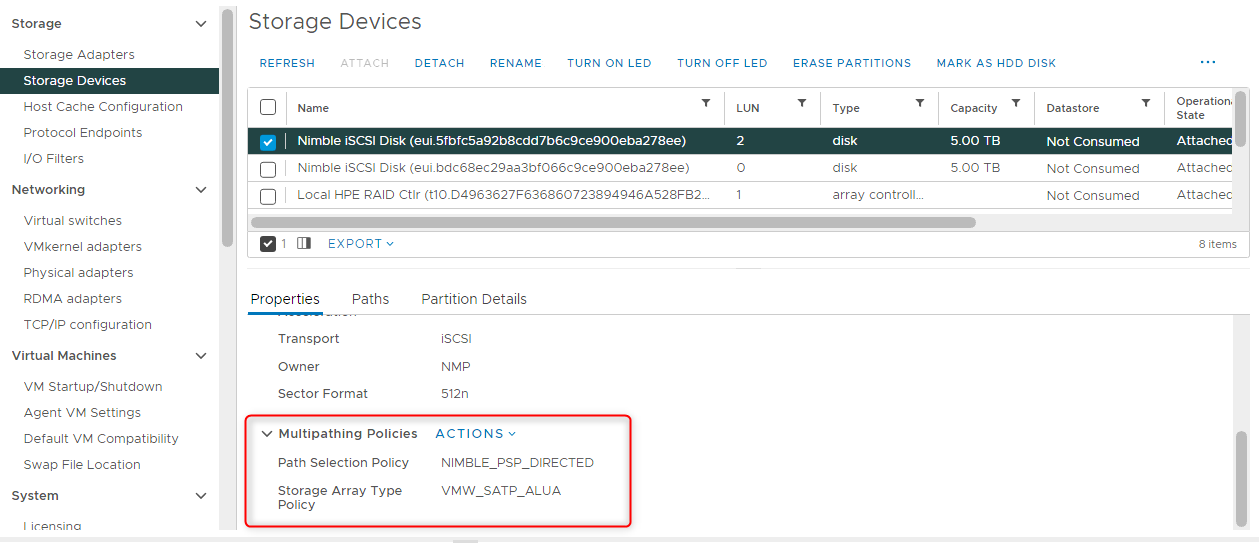Image resolution: width=1259 pixels, height=543 pixels.
Task: Click the 512n Sector Format value
Action: (454, 394)
